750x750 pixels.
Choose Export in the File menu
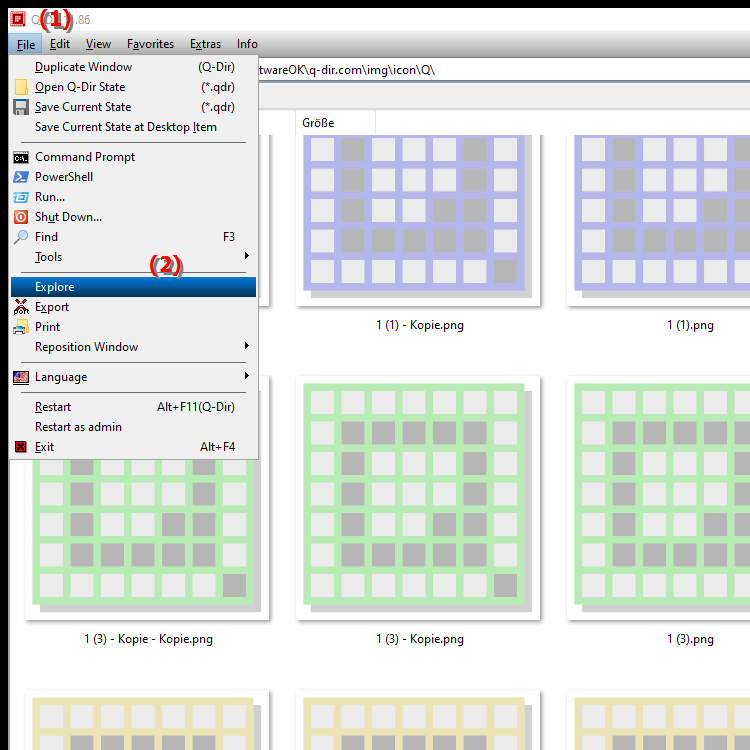[x=133, y=307]
